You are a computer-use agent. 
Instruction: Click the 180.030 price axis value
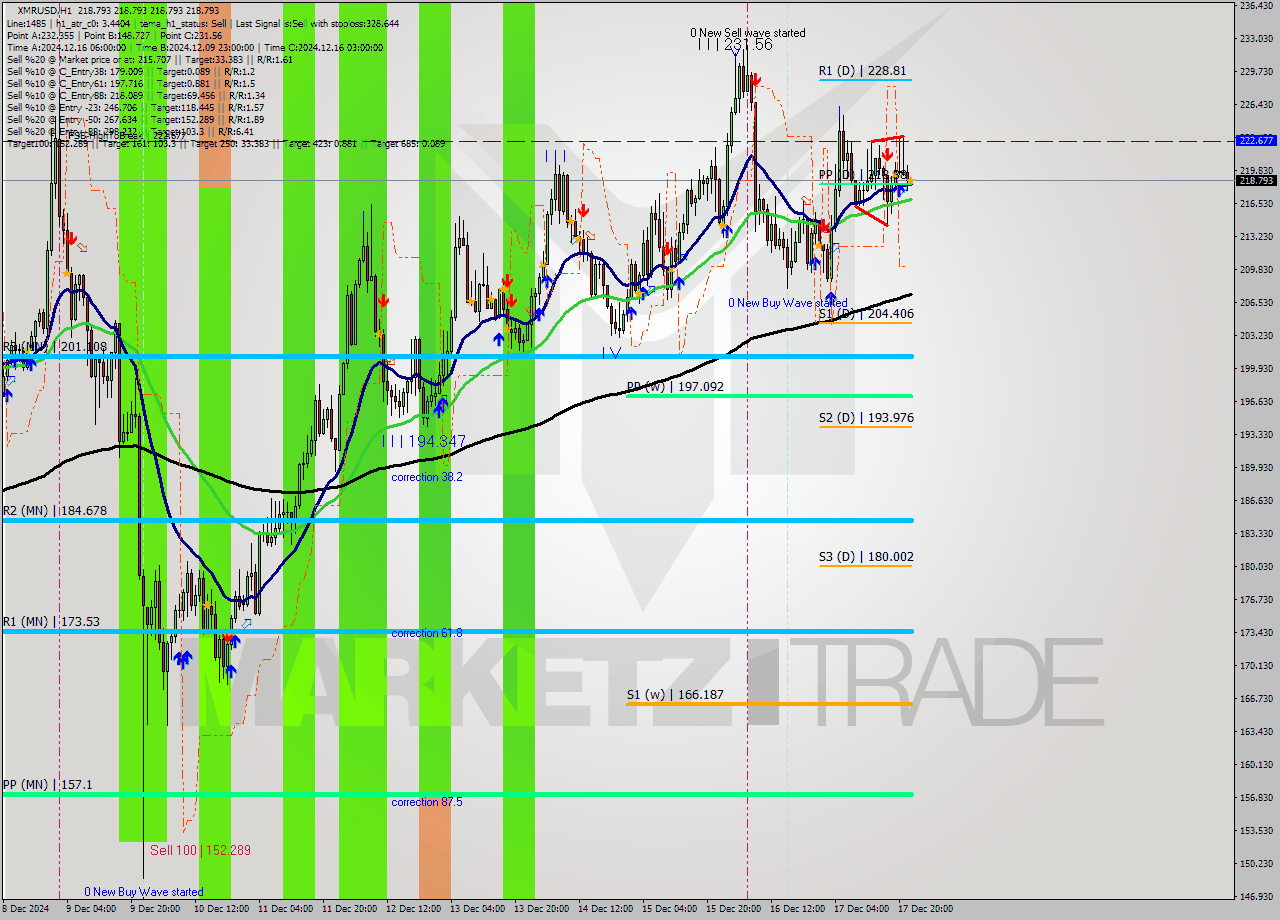click(x=1256, y=567)
